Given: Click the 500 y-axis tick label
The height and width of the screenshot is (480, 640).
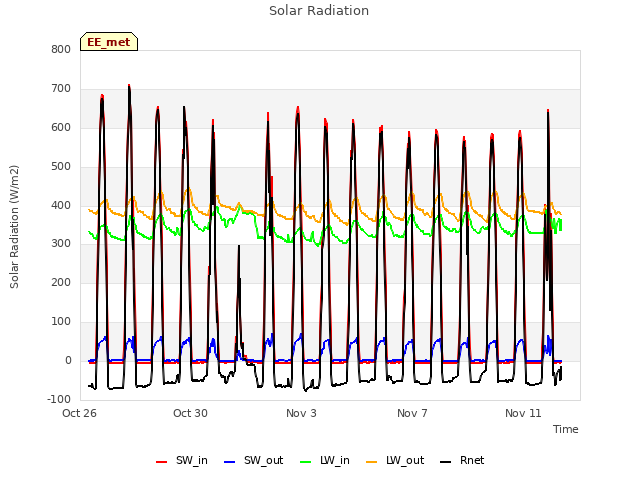Looking at the screenshot, I should click(61, 167).
